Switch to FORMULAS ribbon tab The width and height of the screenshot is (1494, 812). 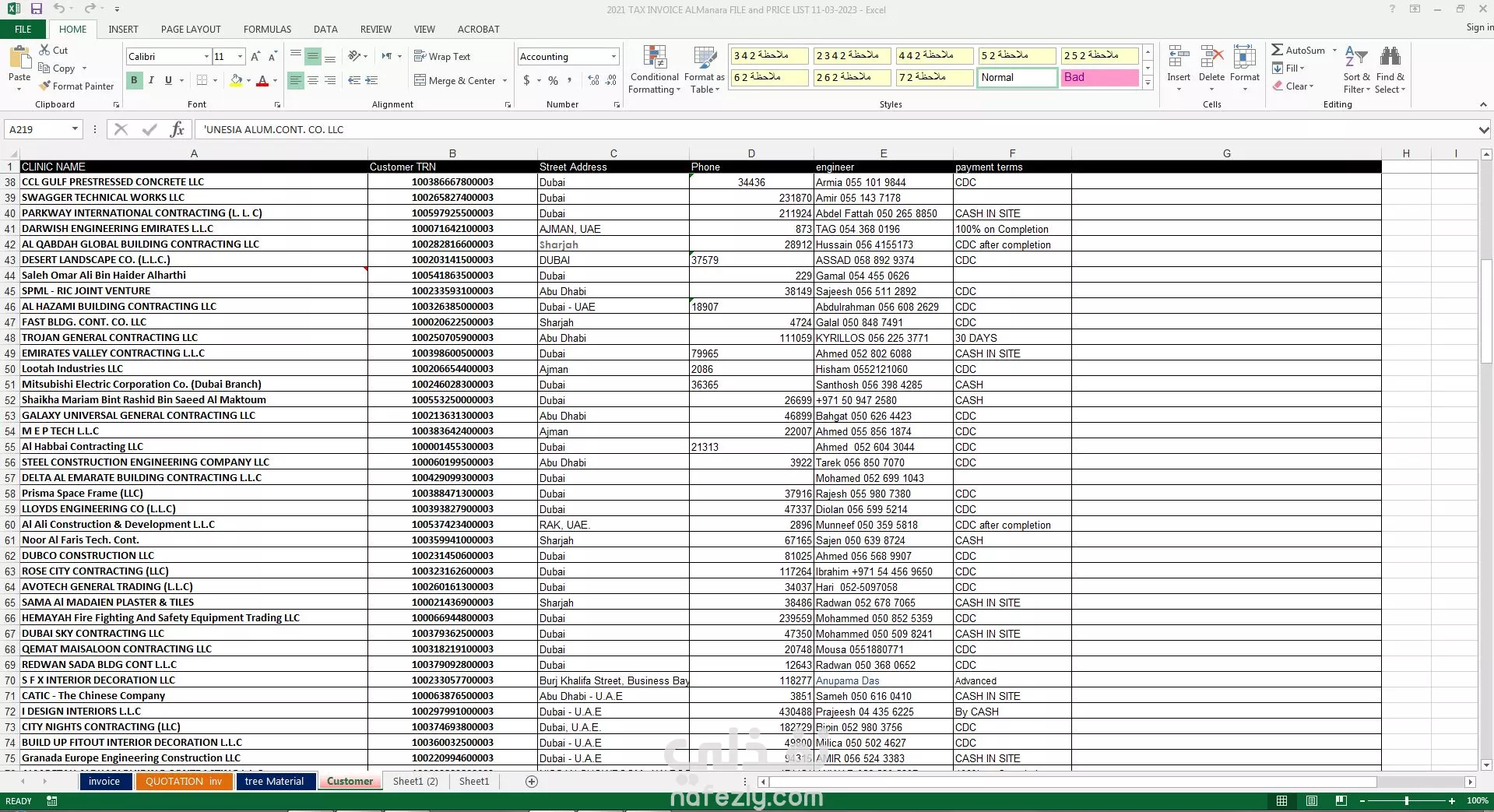(267, 29)
